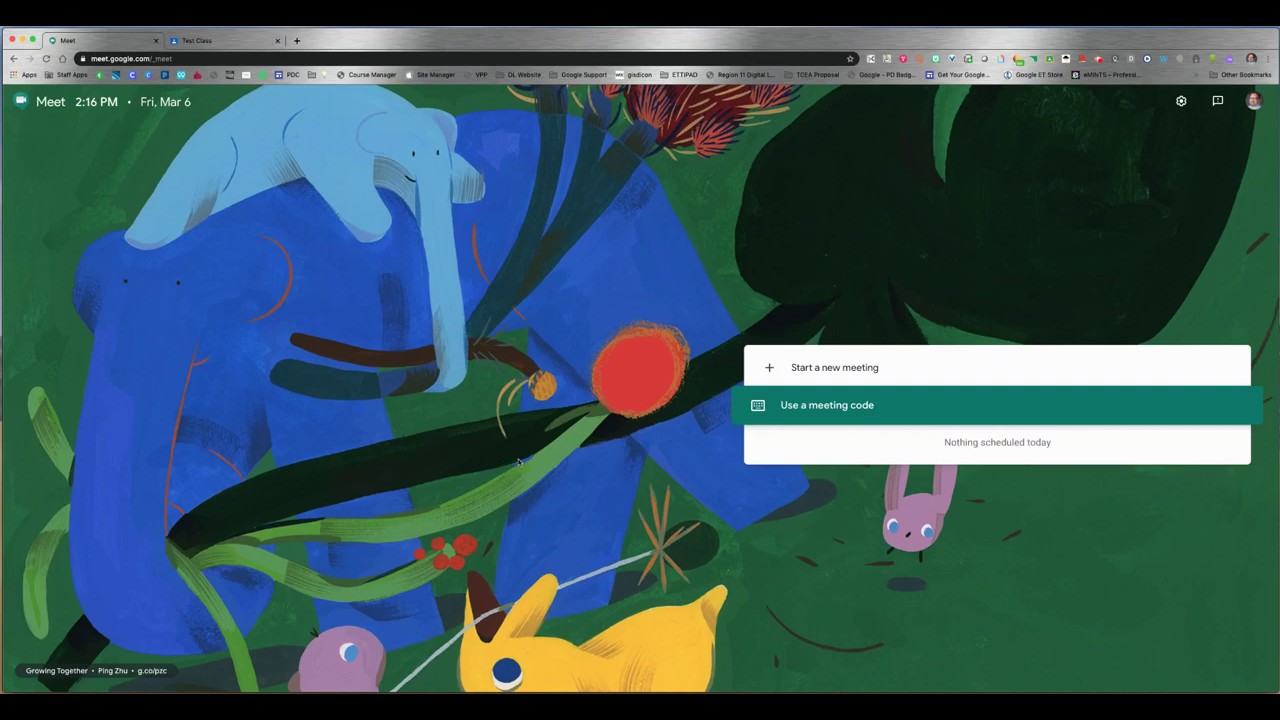Open the Chrome three-dot menu
This screenshot has width=1280, height=720.
pos(1268,59)
